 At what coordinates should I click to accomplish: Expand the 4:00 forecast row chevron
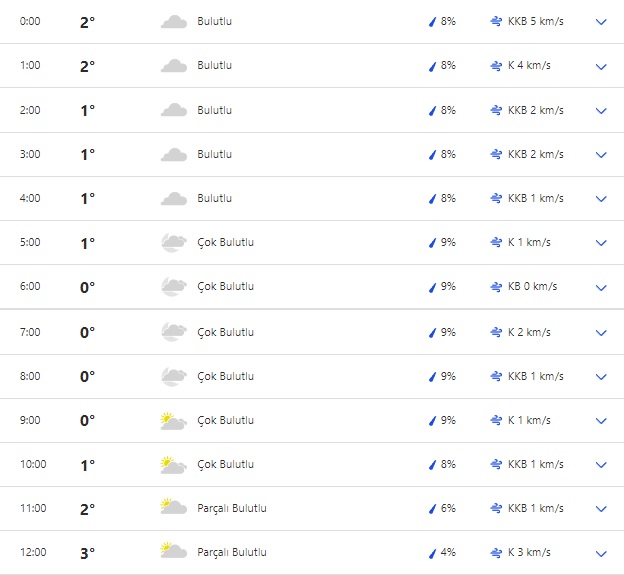pyautogui.click(x=601, y=199)
